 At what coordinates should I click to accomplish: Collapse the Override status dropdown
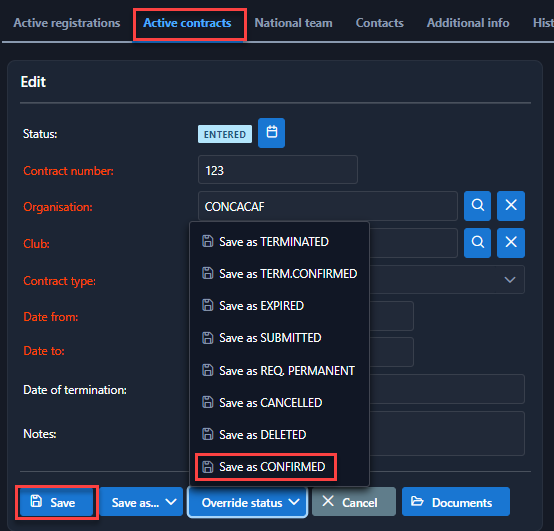click(247, 502)
